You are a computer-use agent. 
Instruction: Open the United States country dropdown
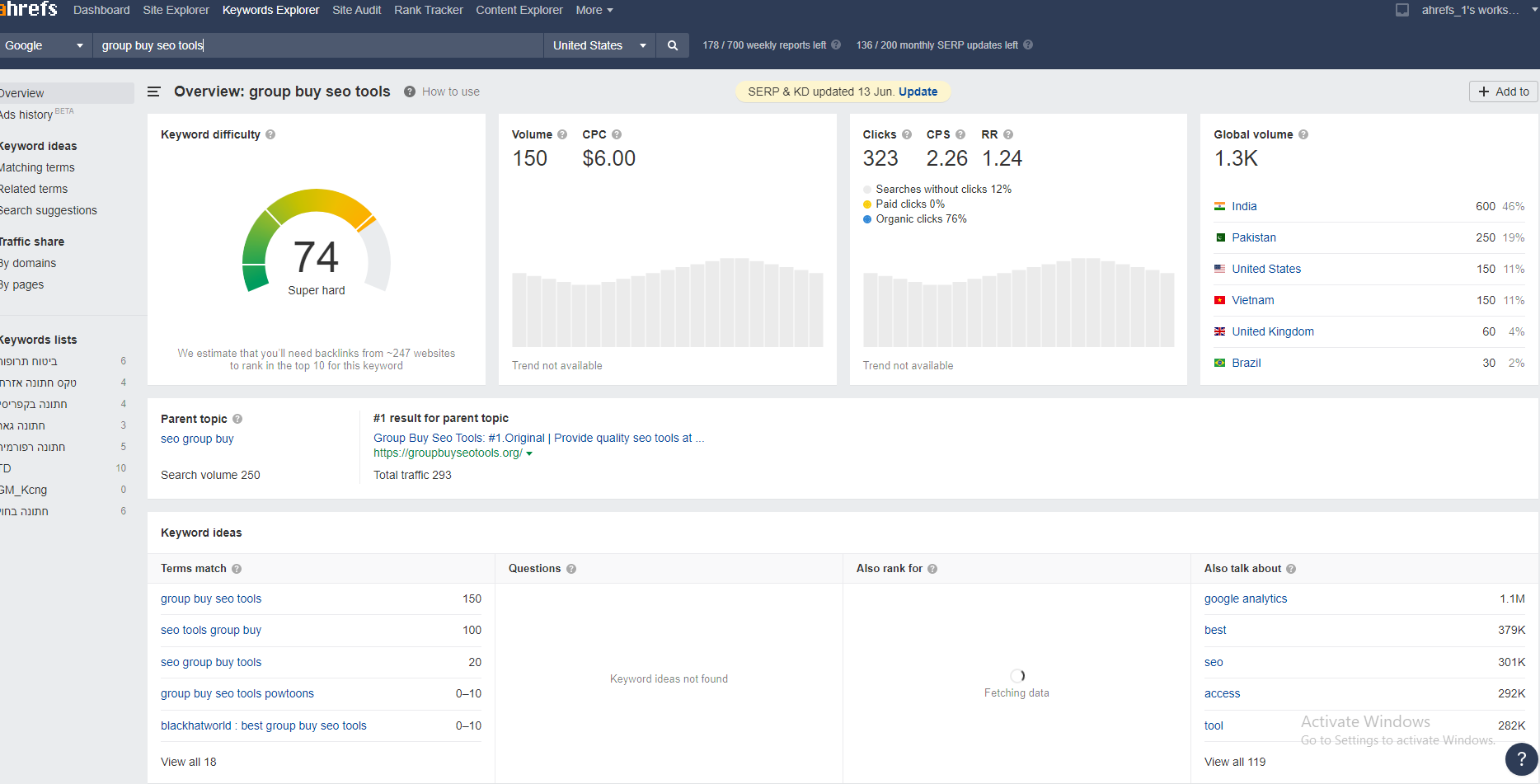[599, 45]
